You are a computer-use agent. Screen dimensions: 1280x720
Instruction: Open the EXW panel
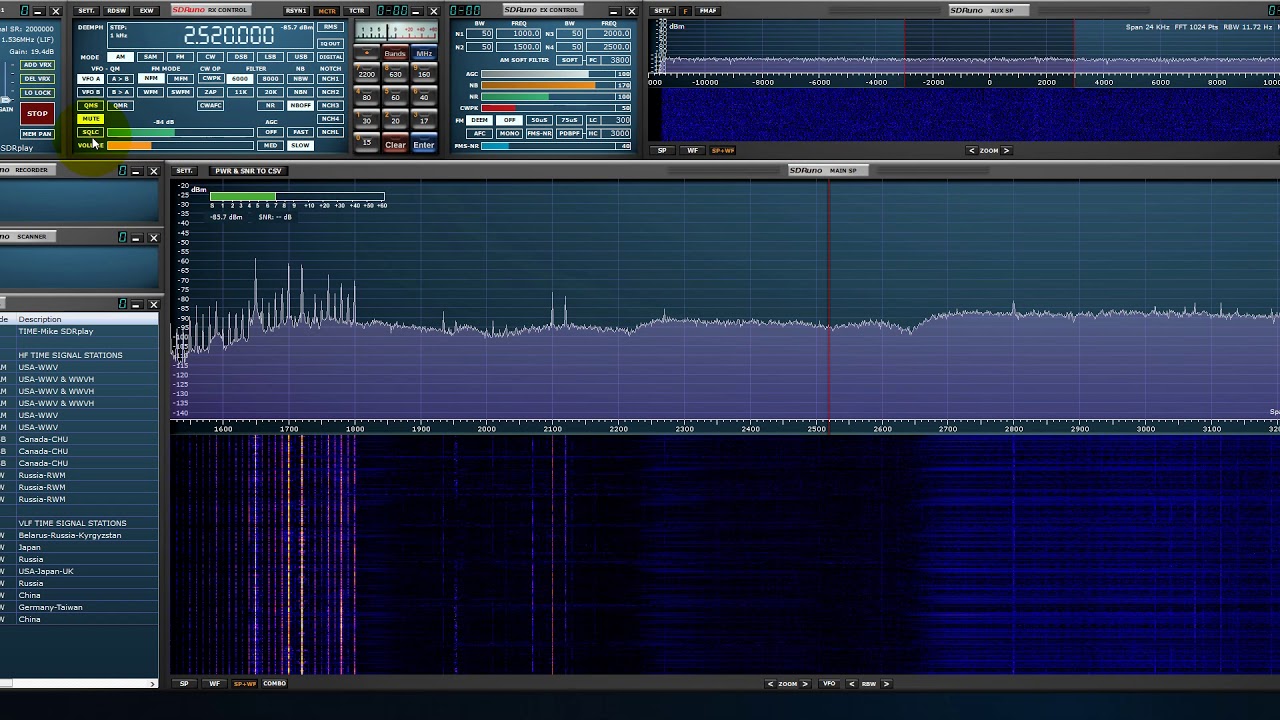[147, 11]
